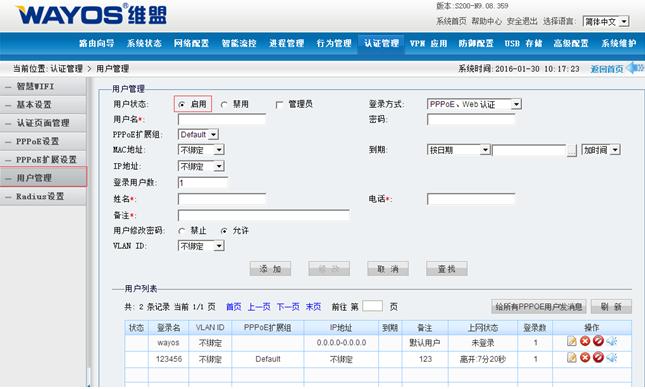
Task: Delete user 123456 with red X icon
Action: tap(585, 358)
